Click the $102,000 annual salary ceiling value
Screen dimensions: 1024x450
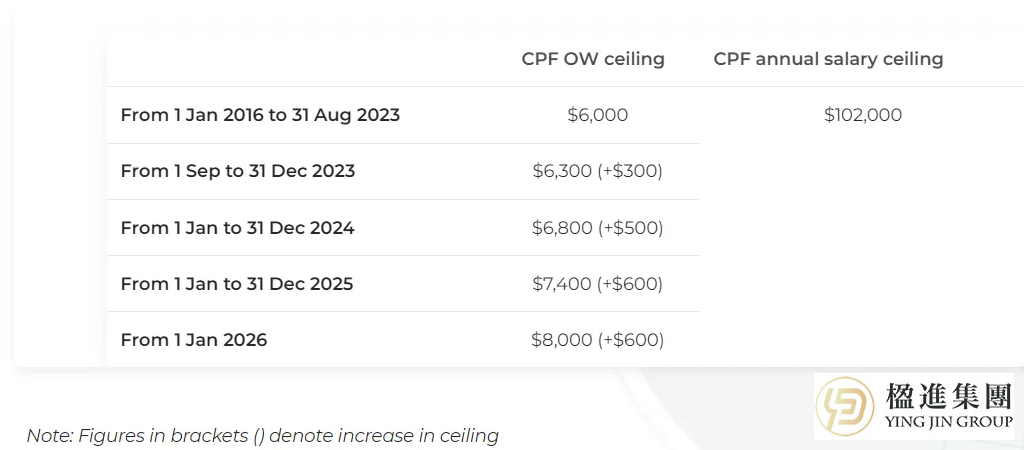pos(863,115)
